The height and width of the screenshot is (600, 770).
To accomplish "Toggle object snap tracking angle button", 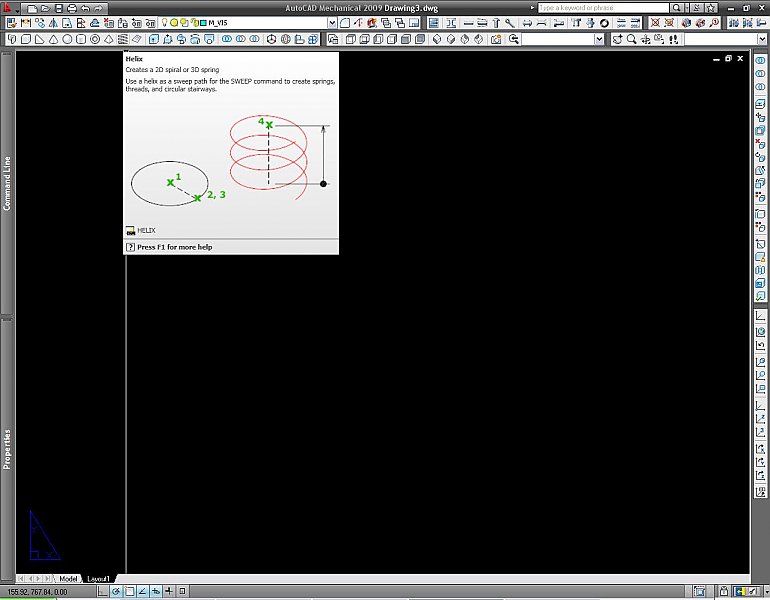I will [x=142, y=592].
